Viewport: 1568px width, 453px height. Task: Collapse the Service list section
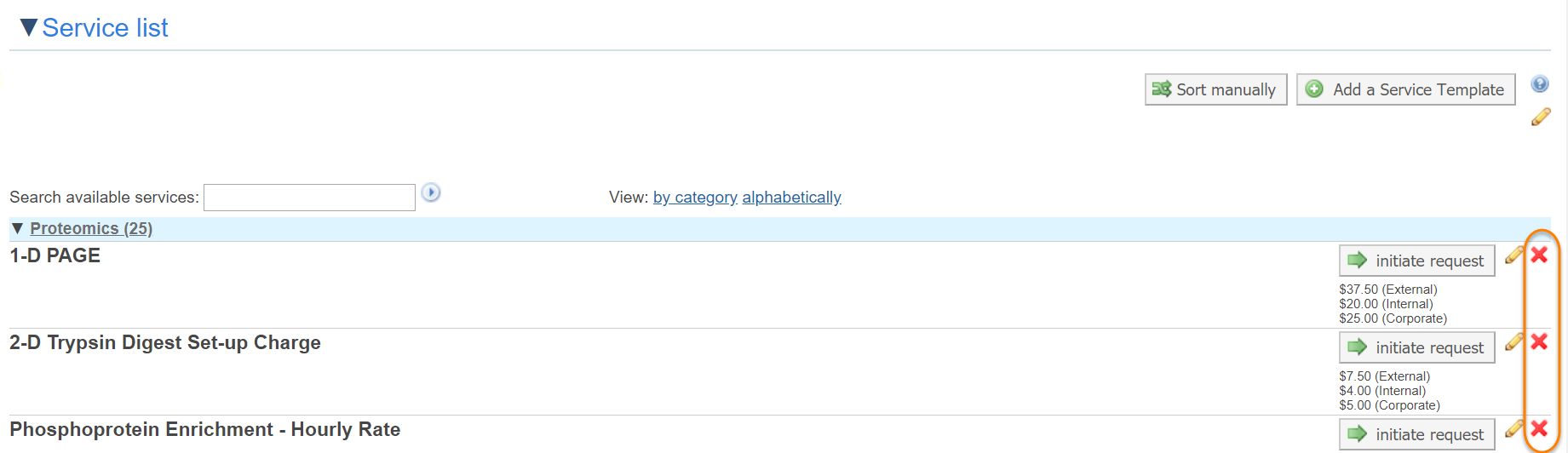28,28
